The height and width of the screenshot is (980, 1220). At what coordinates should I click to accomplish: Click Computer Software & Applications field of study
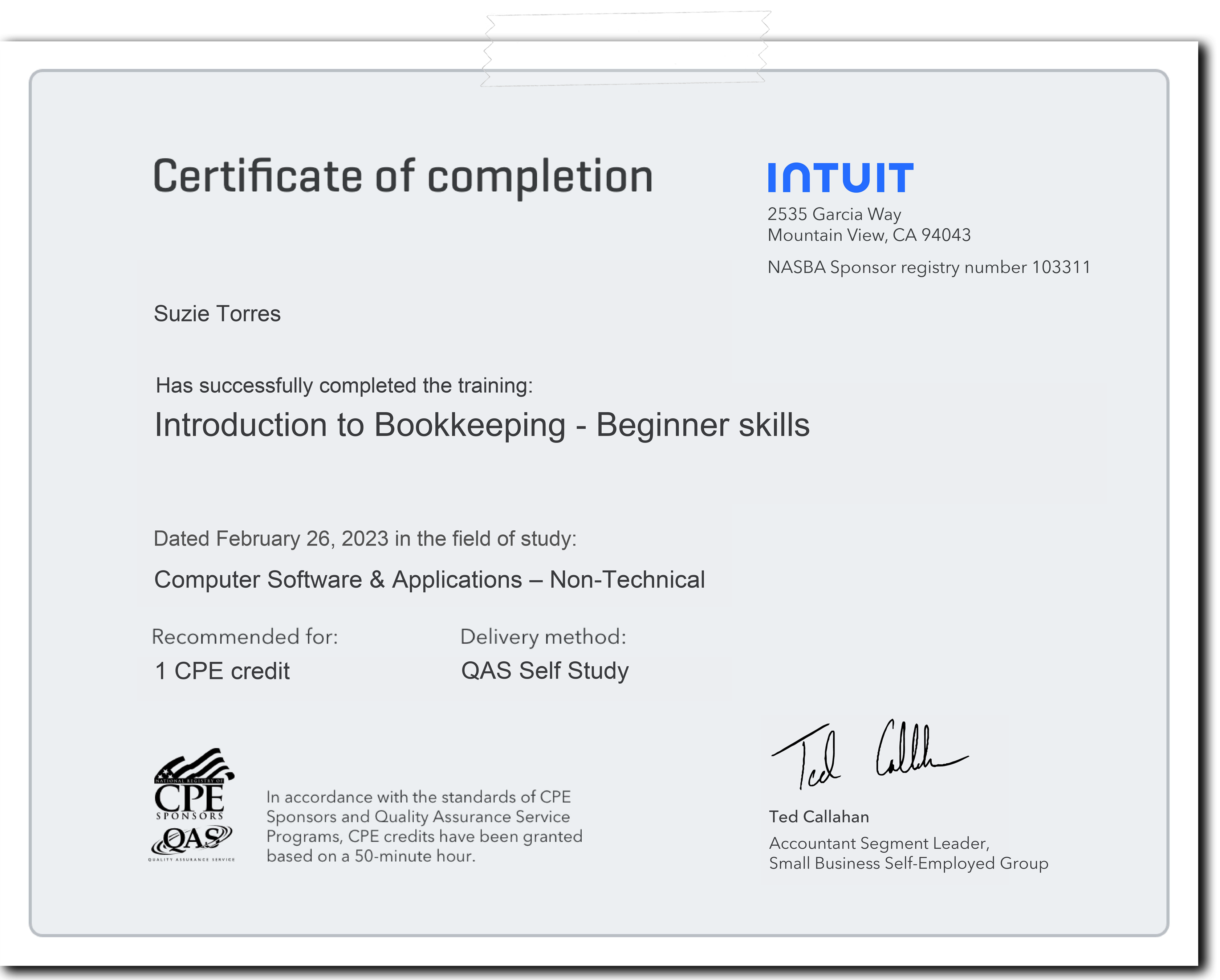[x=430, y=580]
